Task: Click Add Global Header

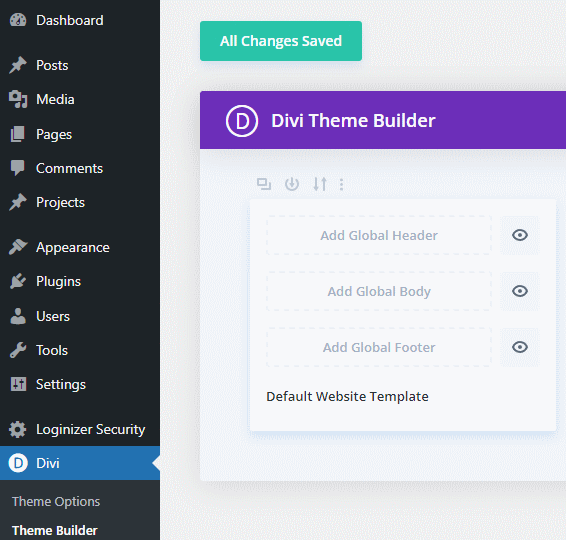Action: point(379,235)
